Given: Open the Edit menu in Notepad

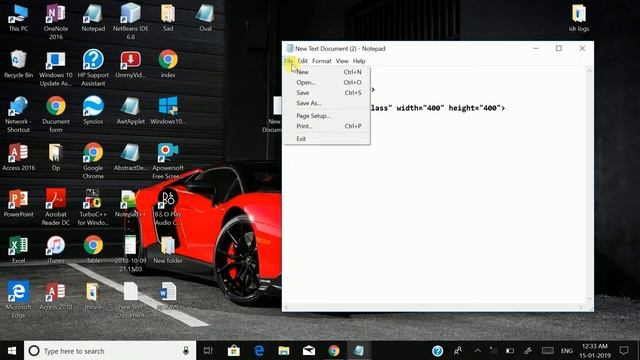Looking at the screenshot, I should (x=302, y=61).
